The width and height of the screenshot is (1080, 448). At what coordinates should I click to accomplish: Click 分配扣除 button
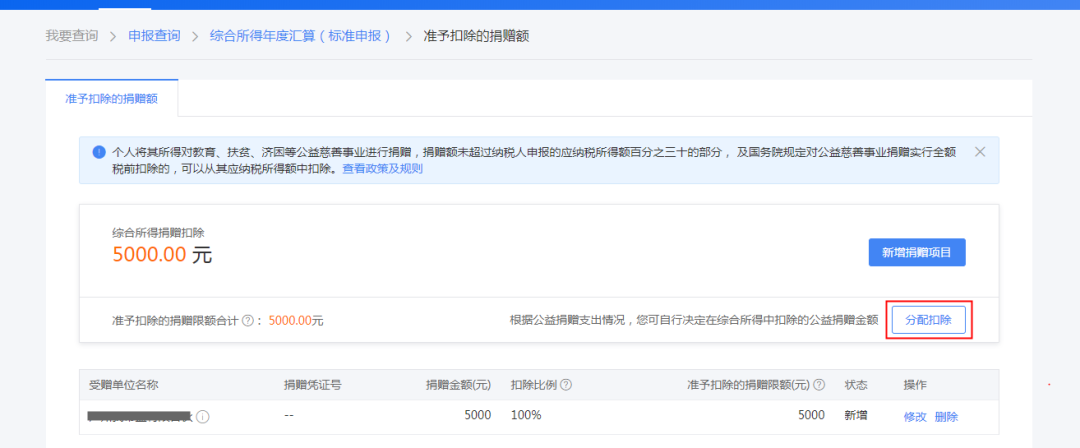(x=928, y=320)
